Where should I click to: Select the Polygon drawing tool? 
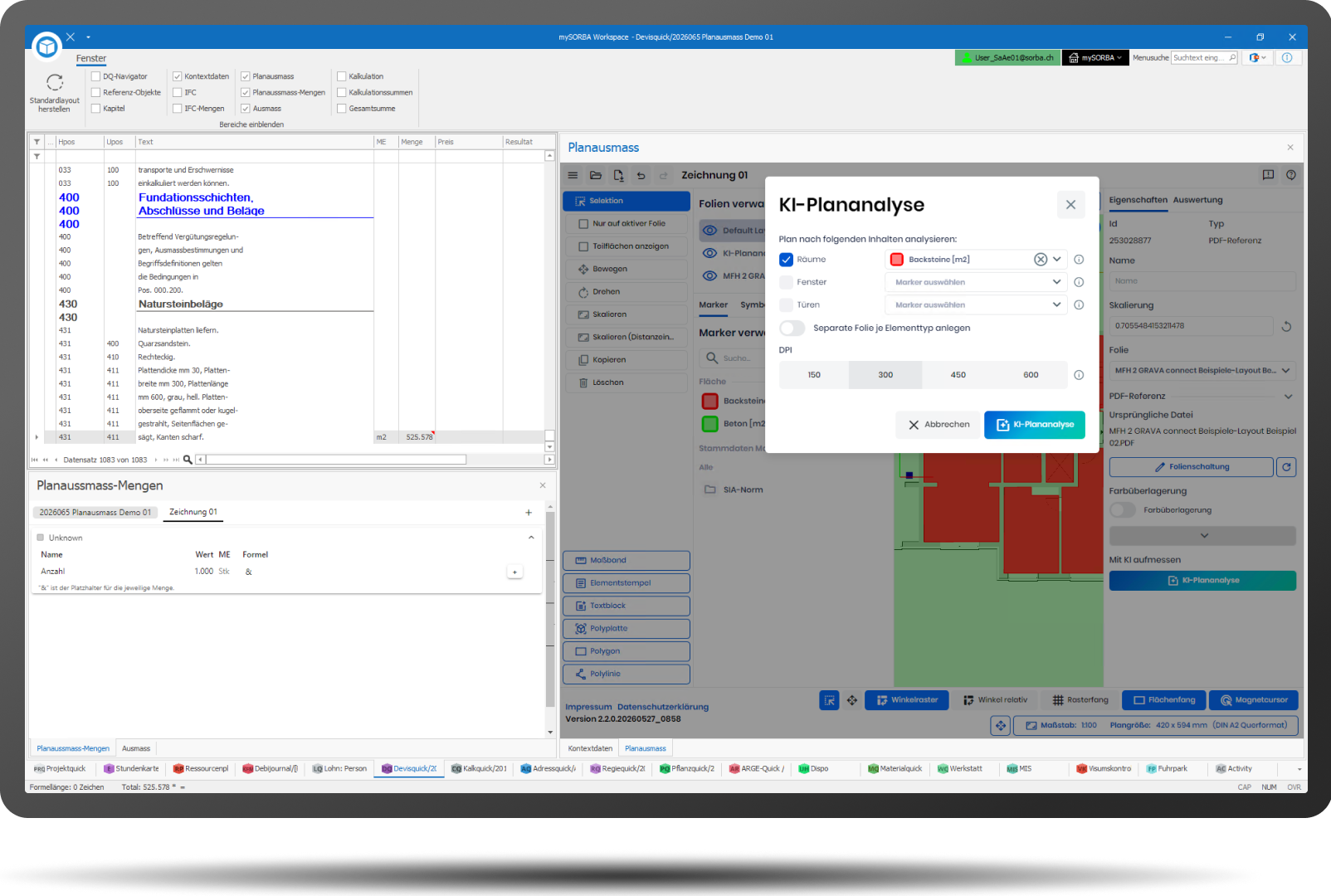tap(626, 651)
